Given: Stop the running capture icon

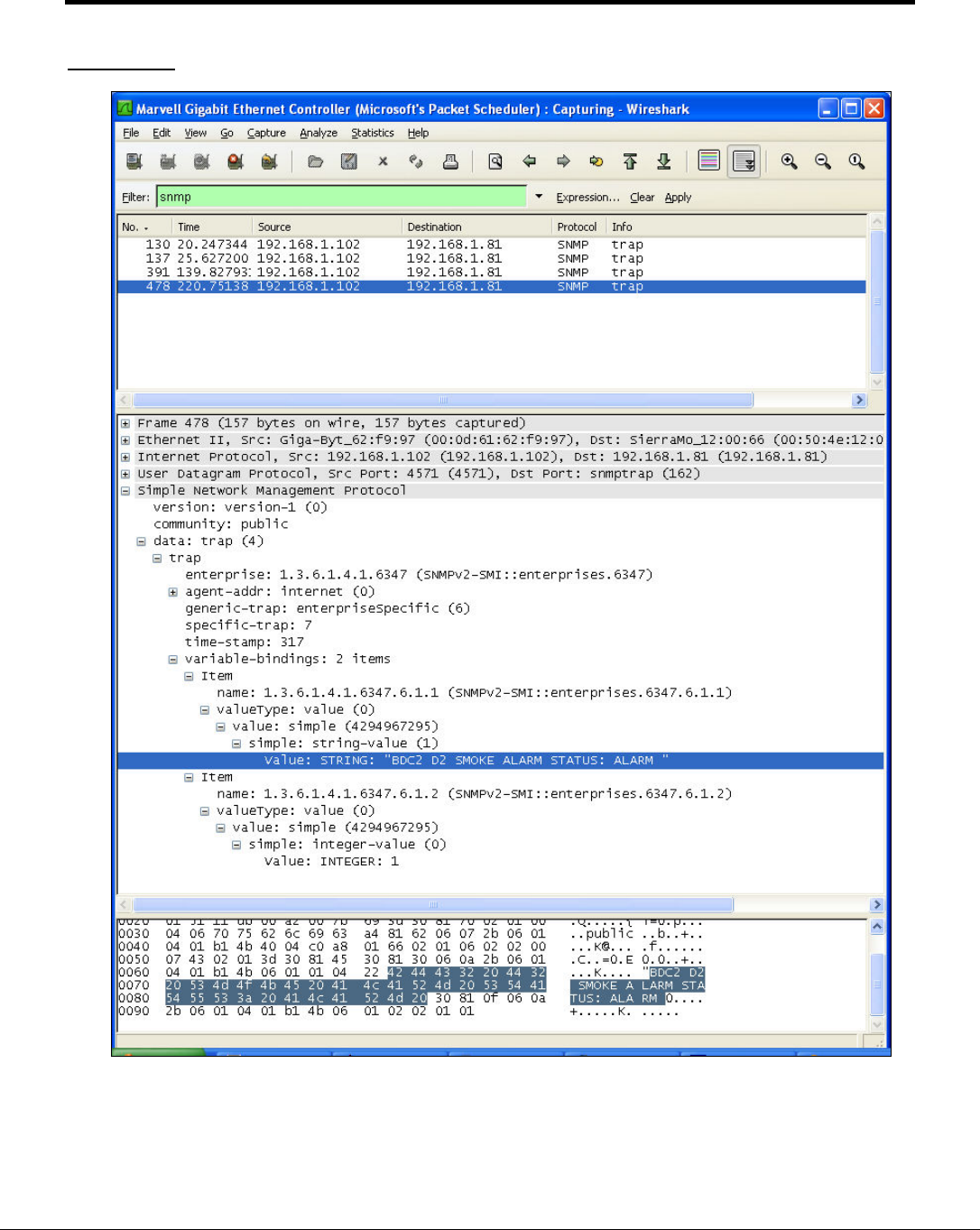Looking at the screenshot, I should click(236, 162).
